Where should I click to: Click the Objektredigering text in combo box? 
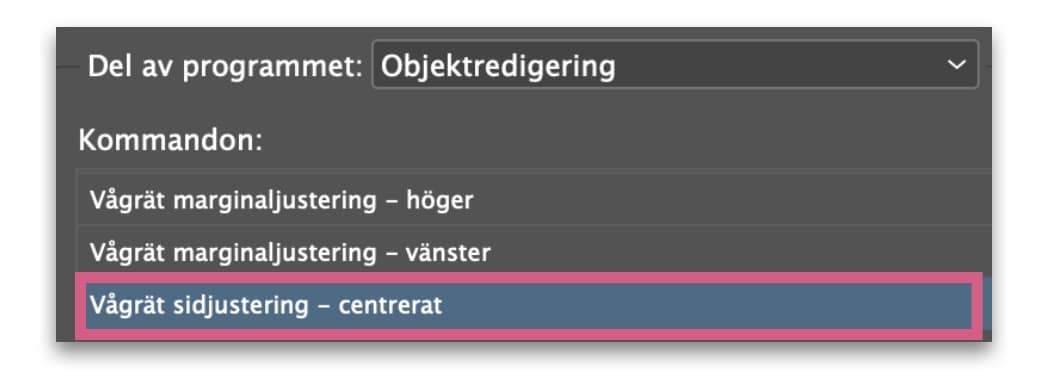click(x=498, y=66)
